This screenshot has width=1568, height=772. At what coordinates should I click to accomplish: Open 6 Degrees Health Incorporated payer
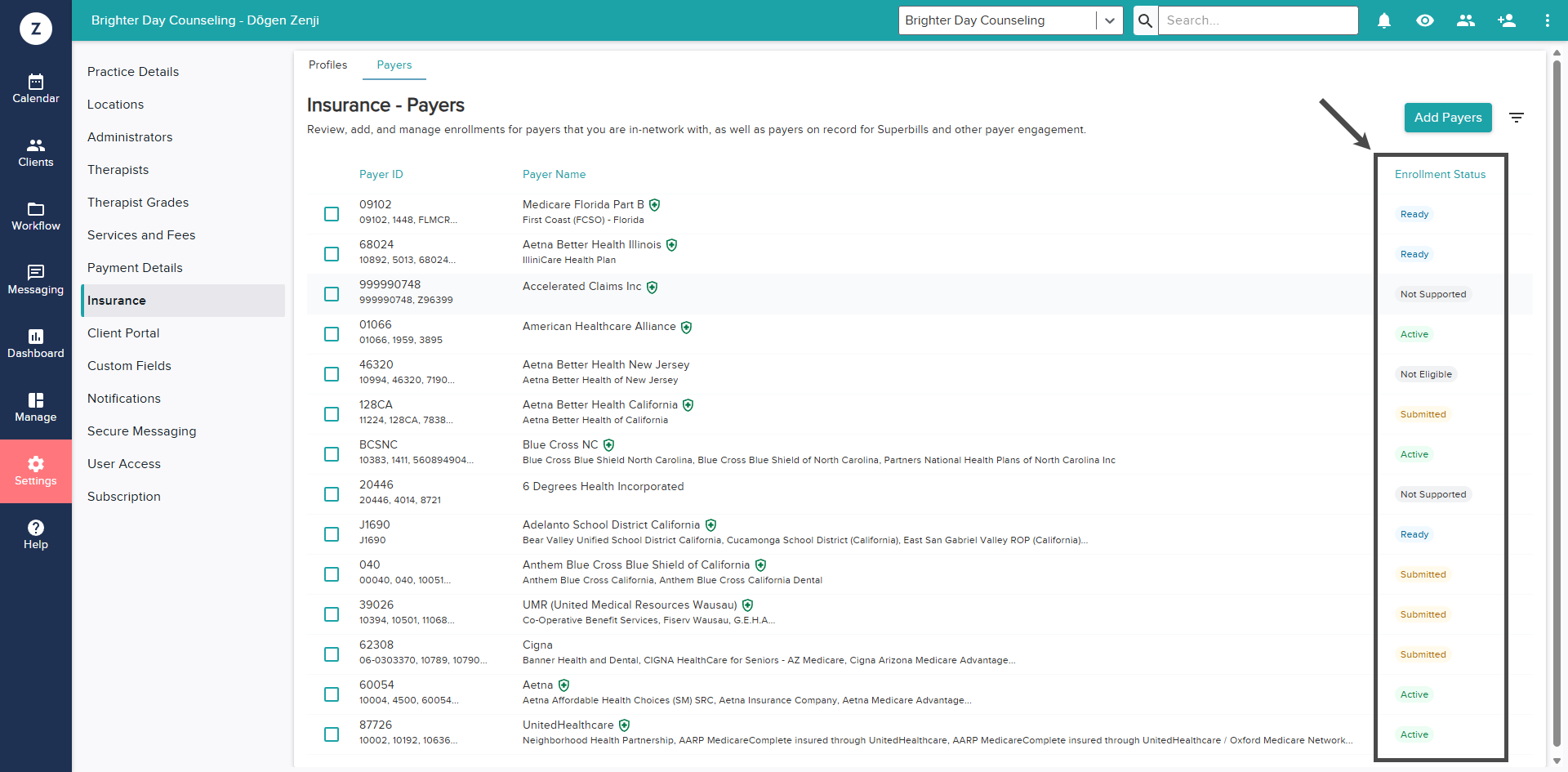click(604, 487)
